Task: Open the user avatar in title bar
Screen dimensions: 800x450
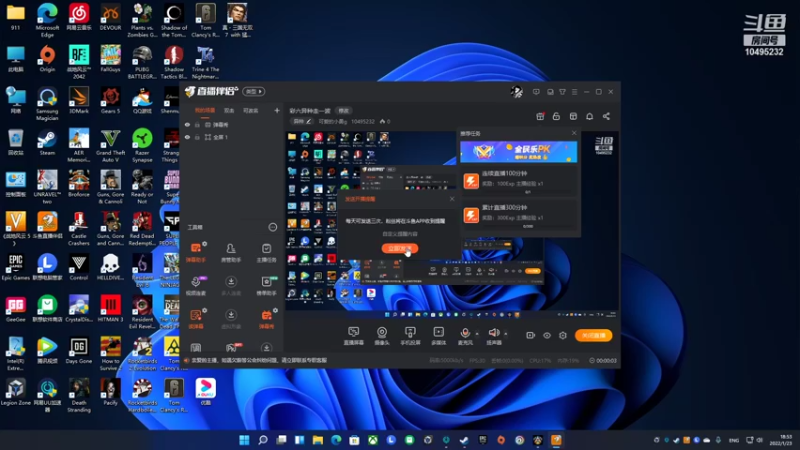Action: tap(516, 92)
